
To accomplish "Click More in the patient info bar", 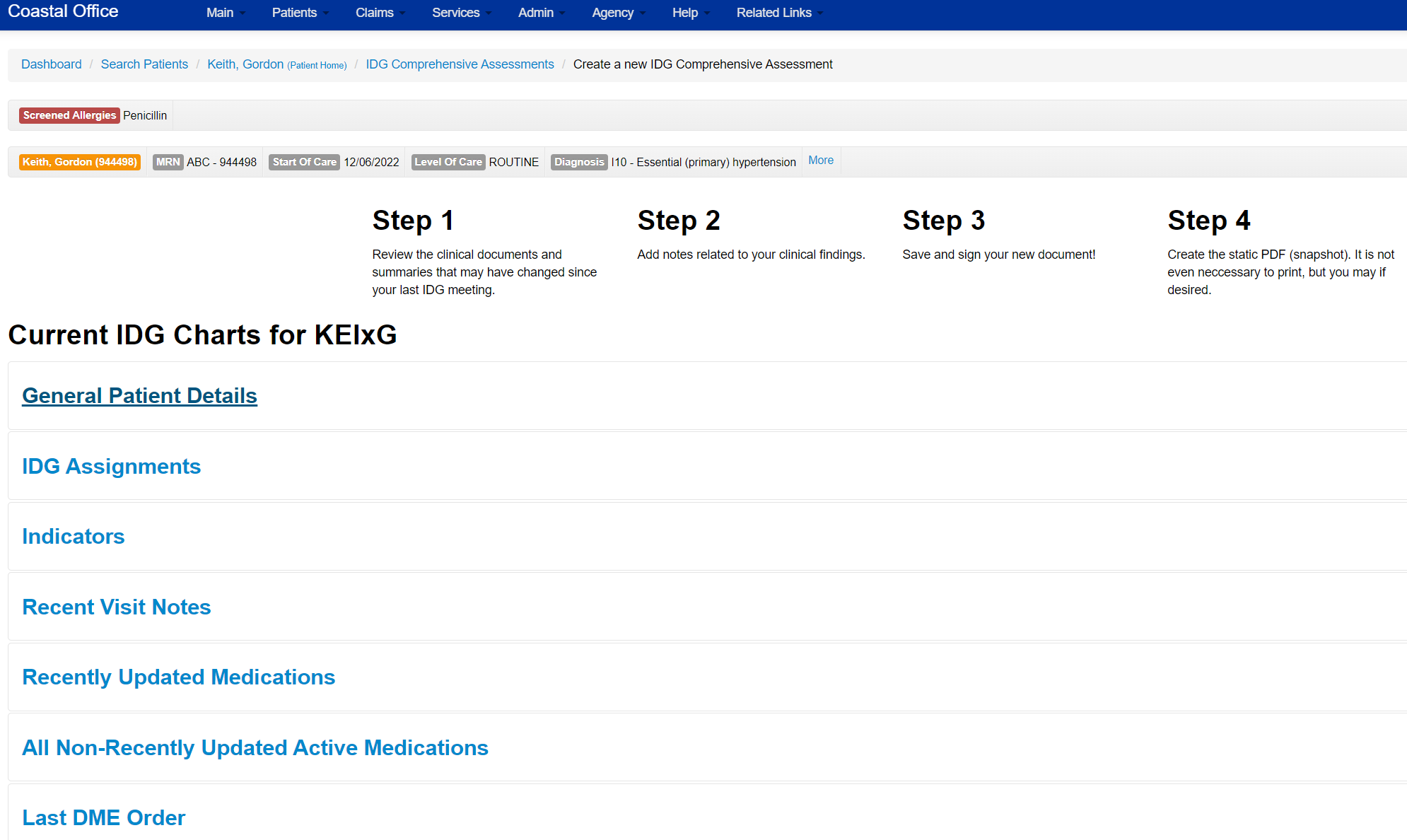I will click(x=821, y=161).
